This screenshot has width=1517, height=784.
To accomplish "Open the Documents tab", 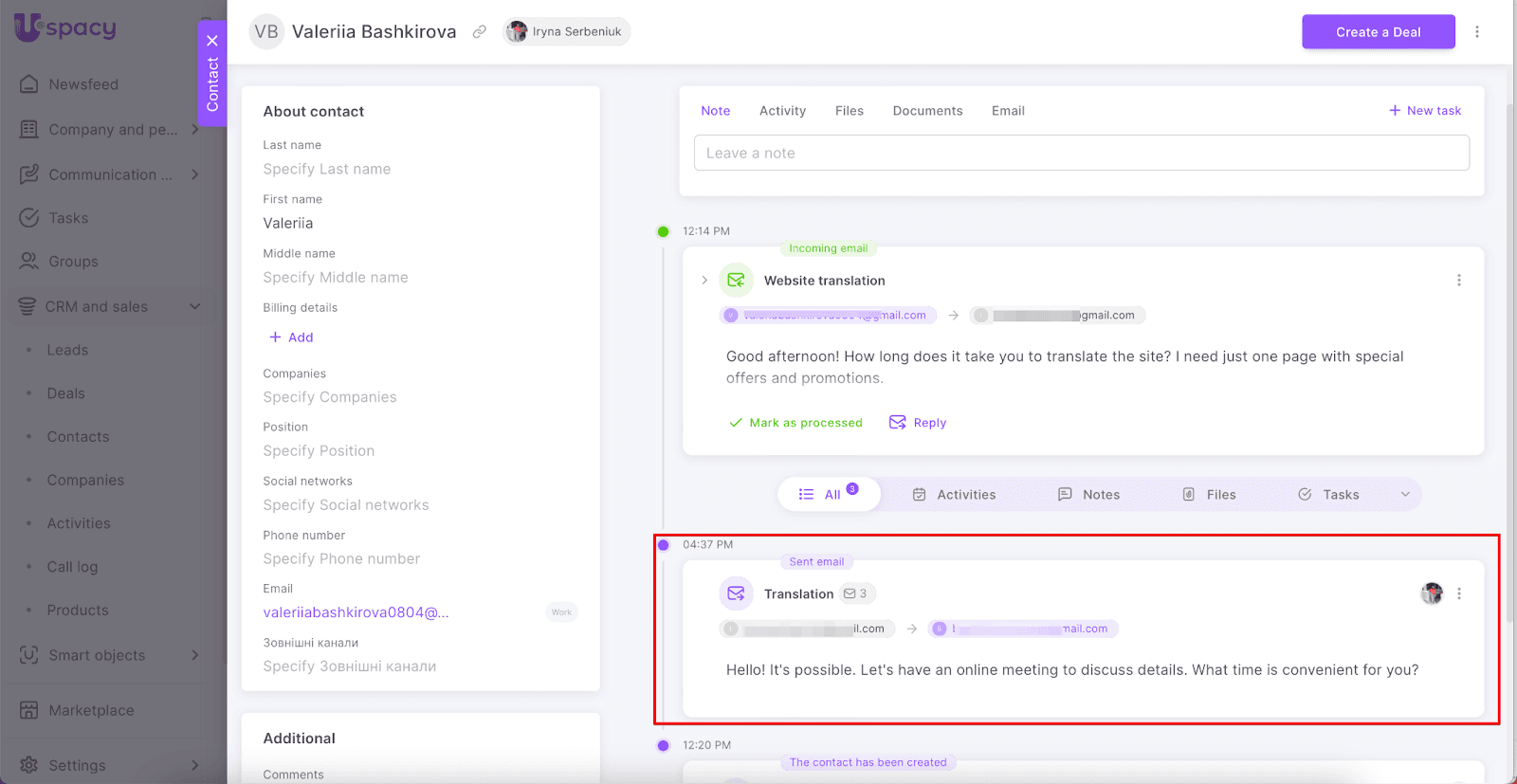I will 927,111.
